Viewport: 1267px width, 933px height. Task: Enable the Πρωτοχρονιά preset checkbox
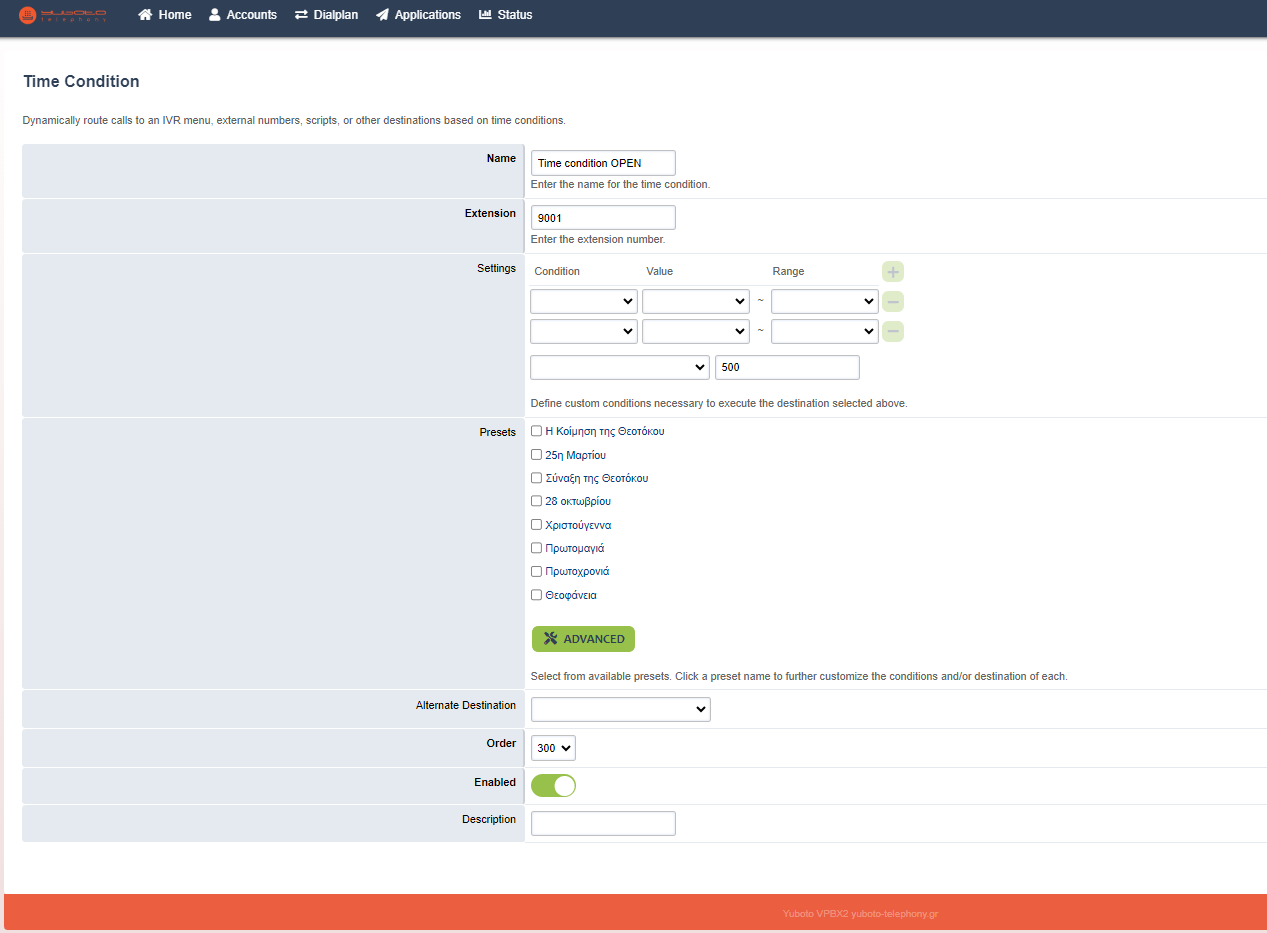pos(537,572)
